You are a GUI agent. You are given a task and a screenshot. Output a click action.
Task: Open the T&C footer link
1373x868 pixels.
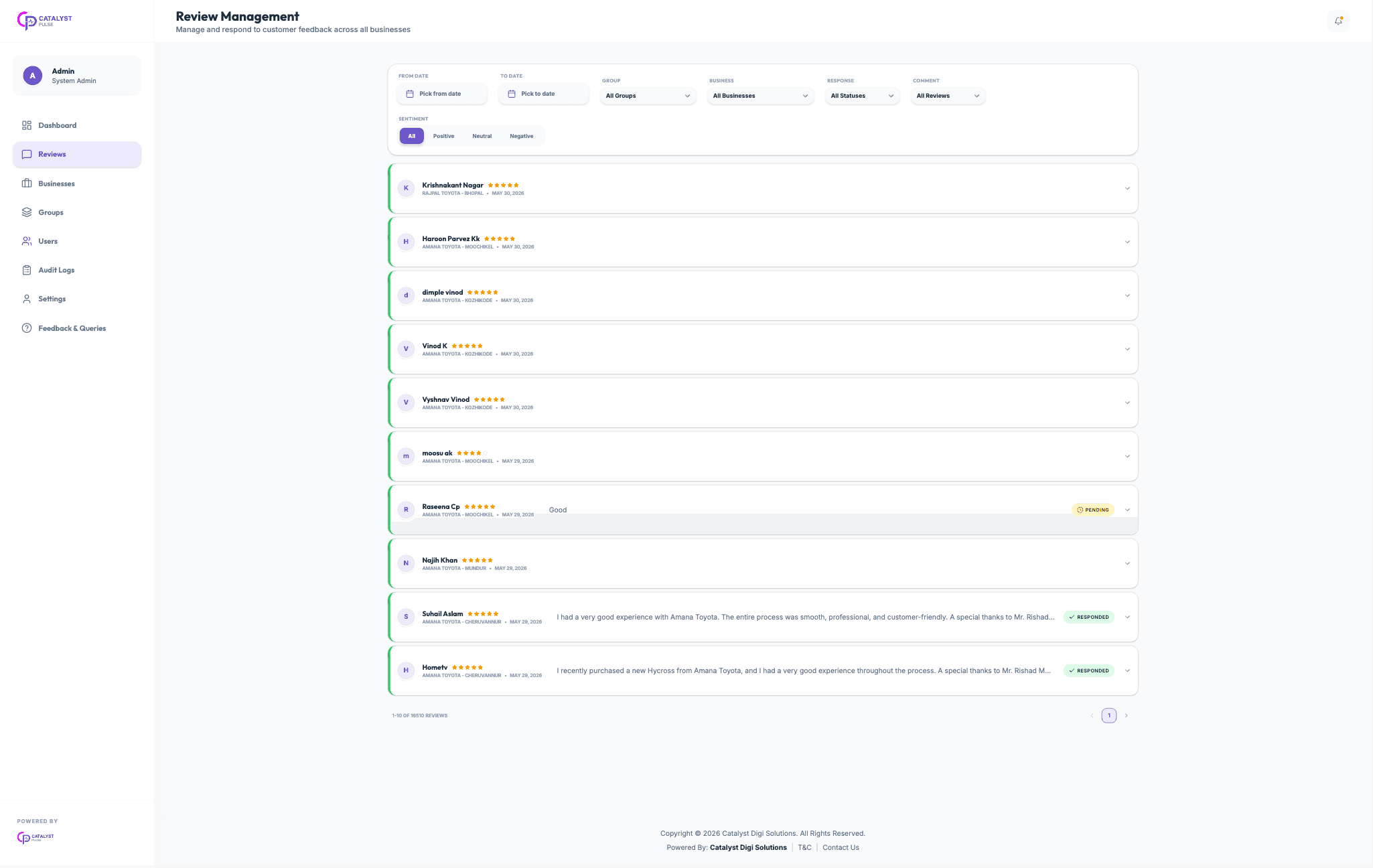click(804, 847)
